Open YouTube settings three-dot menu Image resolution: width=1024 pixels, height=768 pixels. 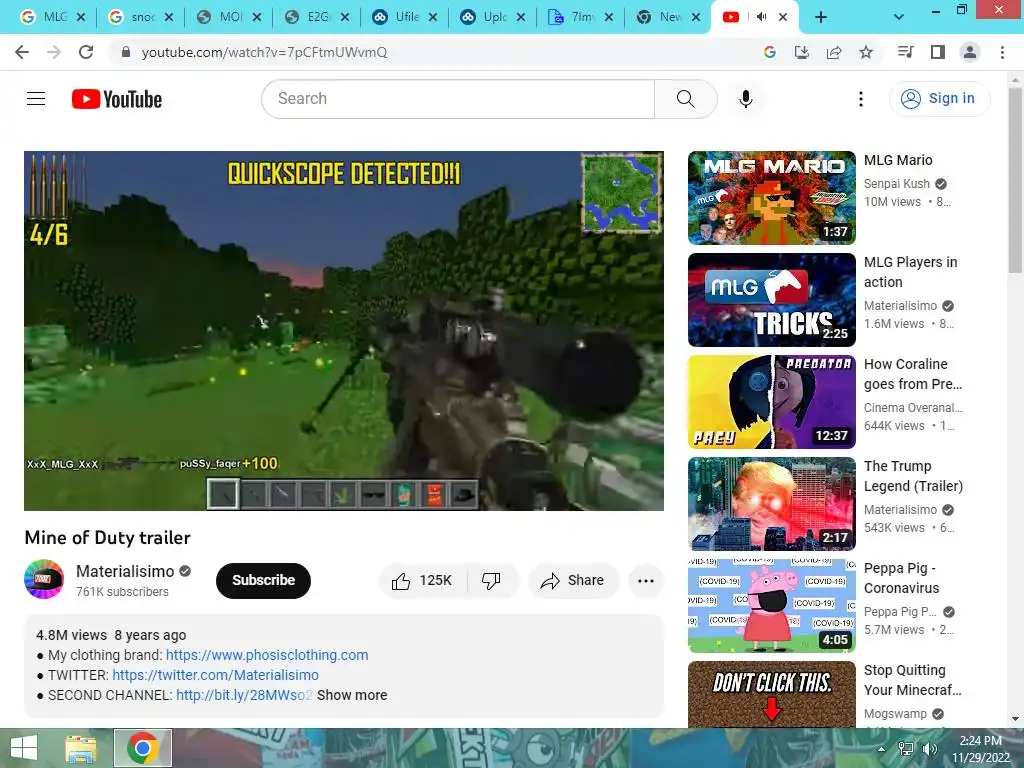point(861,99)
